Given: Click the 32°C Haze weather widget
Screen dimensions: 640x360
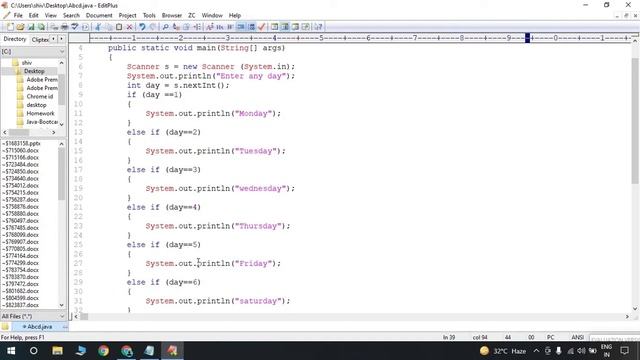Looking at the screenshot, I should click(x=503, y=351).
